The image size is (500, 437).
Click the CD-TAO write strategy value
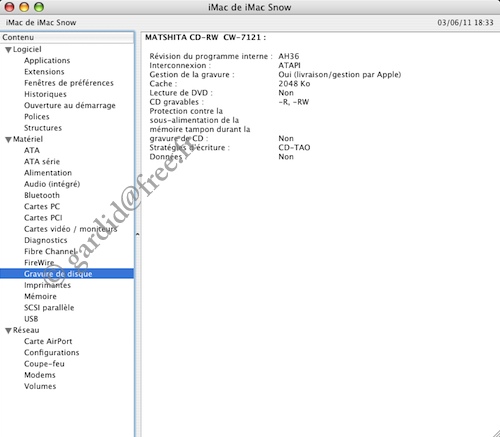tap(294, 148)
